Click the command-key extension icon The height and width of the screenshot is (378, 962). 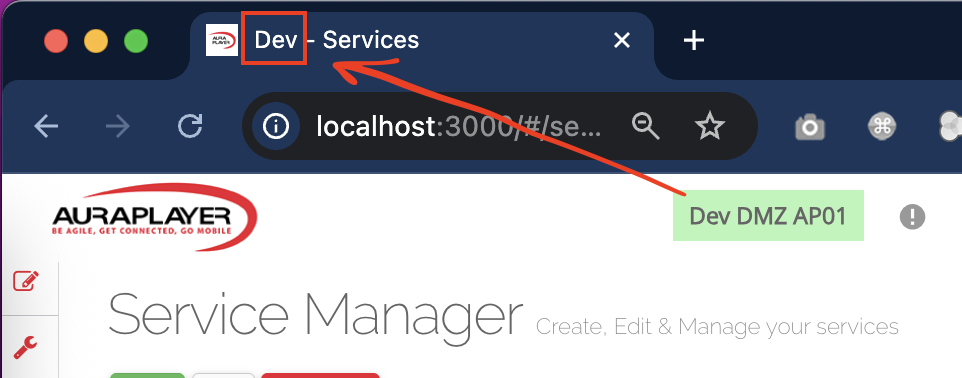[x=882, y=126]
